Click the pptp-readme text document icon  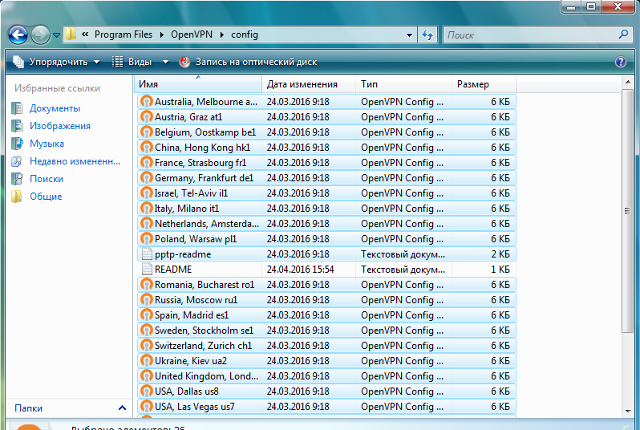(x=147, y=254)
